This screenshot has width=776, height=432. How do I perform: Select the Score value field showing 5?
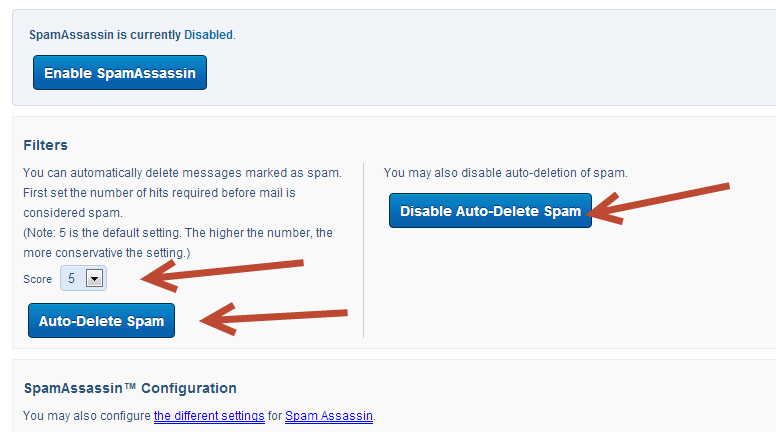[x=83, y=278]
